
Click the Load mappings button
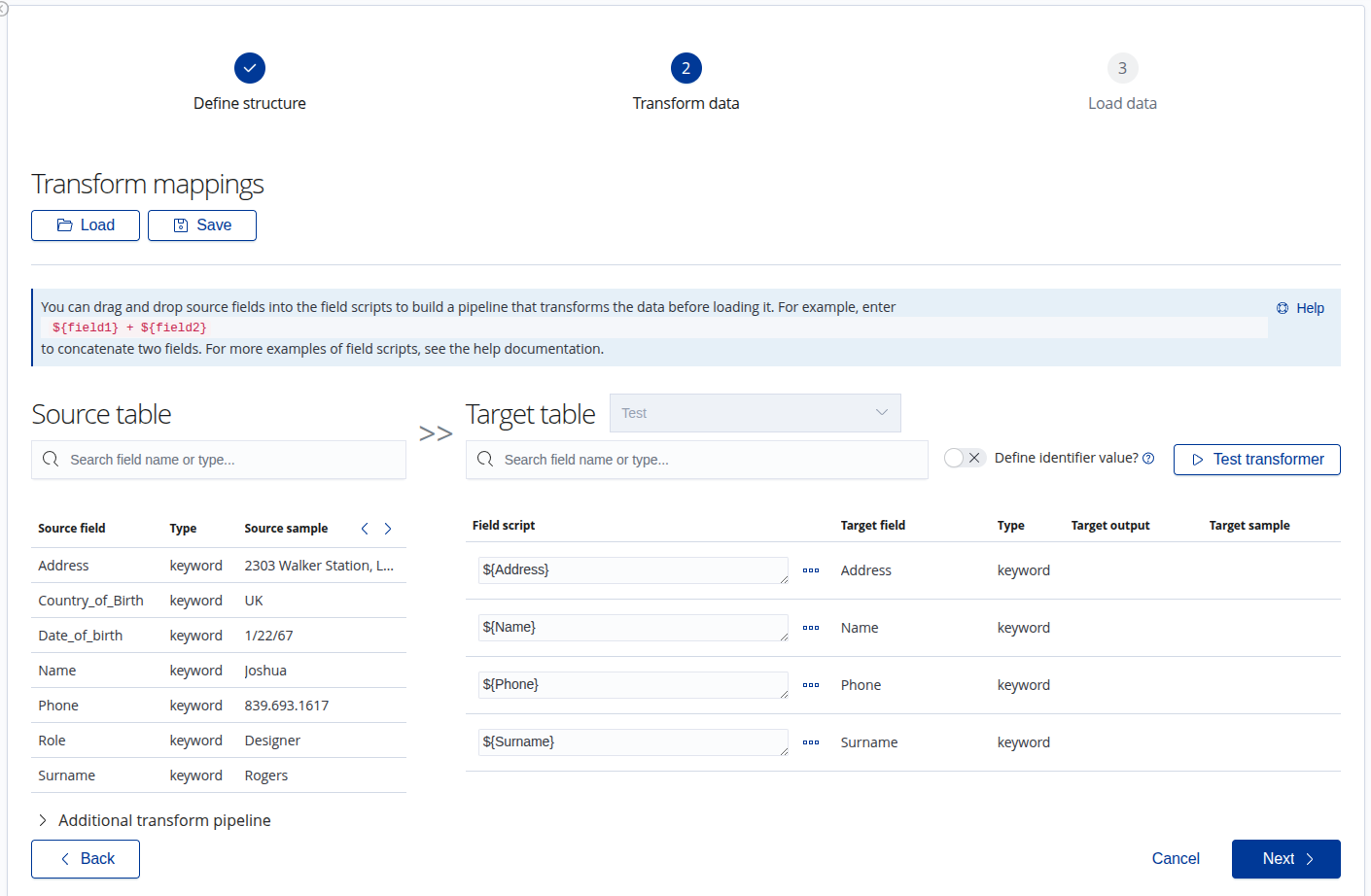point(86,225)
